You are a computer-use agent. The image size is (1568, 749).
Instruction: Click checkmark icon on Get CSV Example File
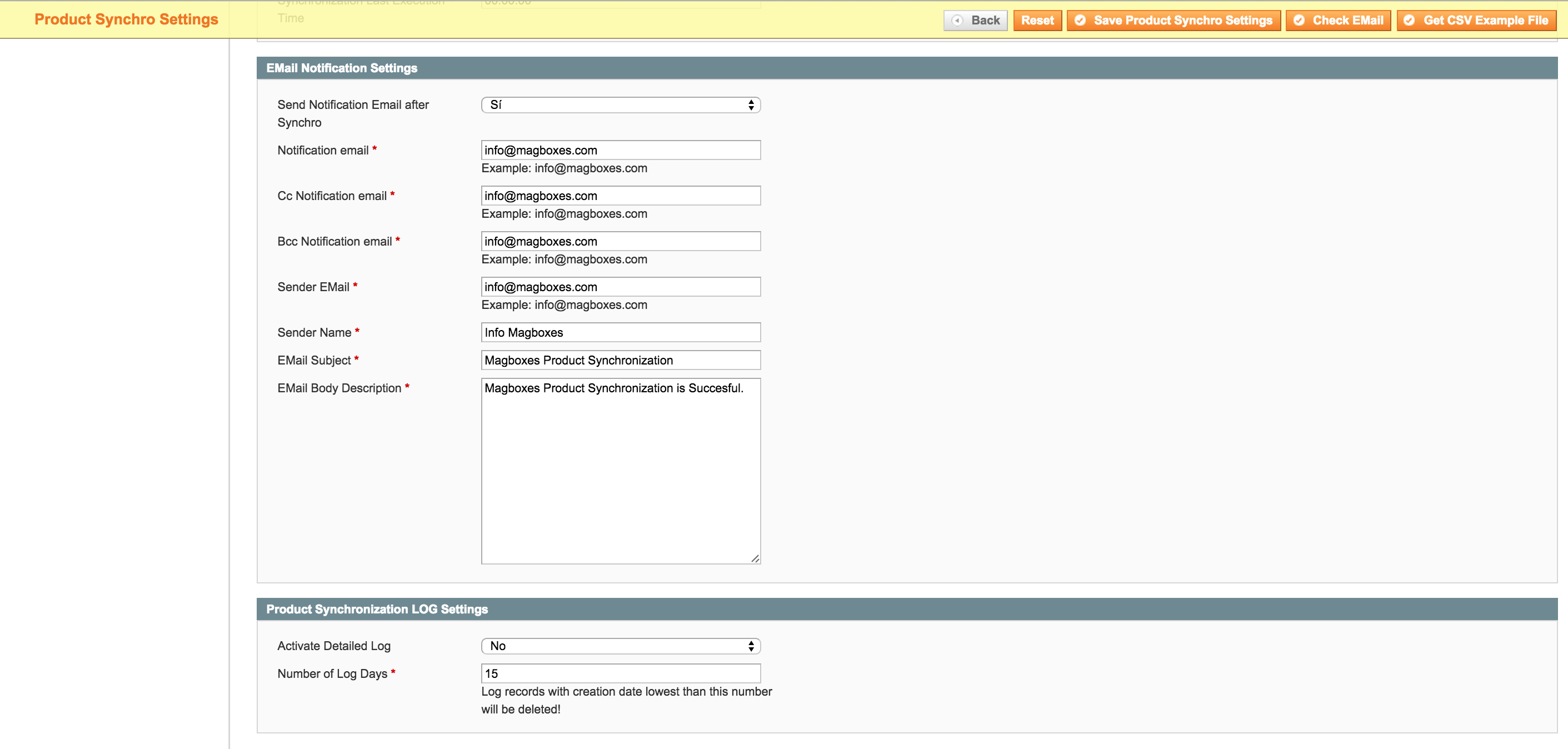(1409, 20)
